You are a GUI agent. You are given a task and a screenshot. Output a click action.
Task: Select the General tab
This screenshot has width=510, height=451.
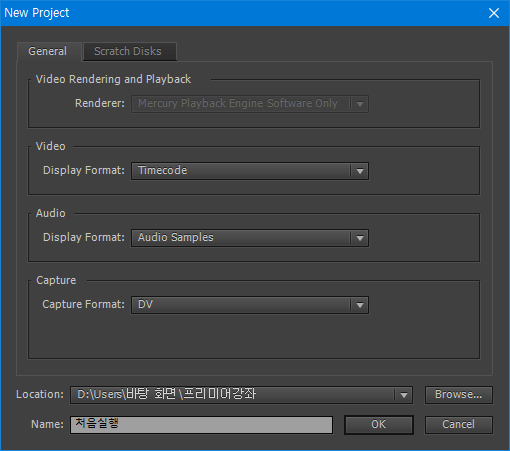tap(49, 51)
